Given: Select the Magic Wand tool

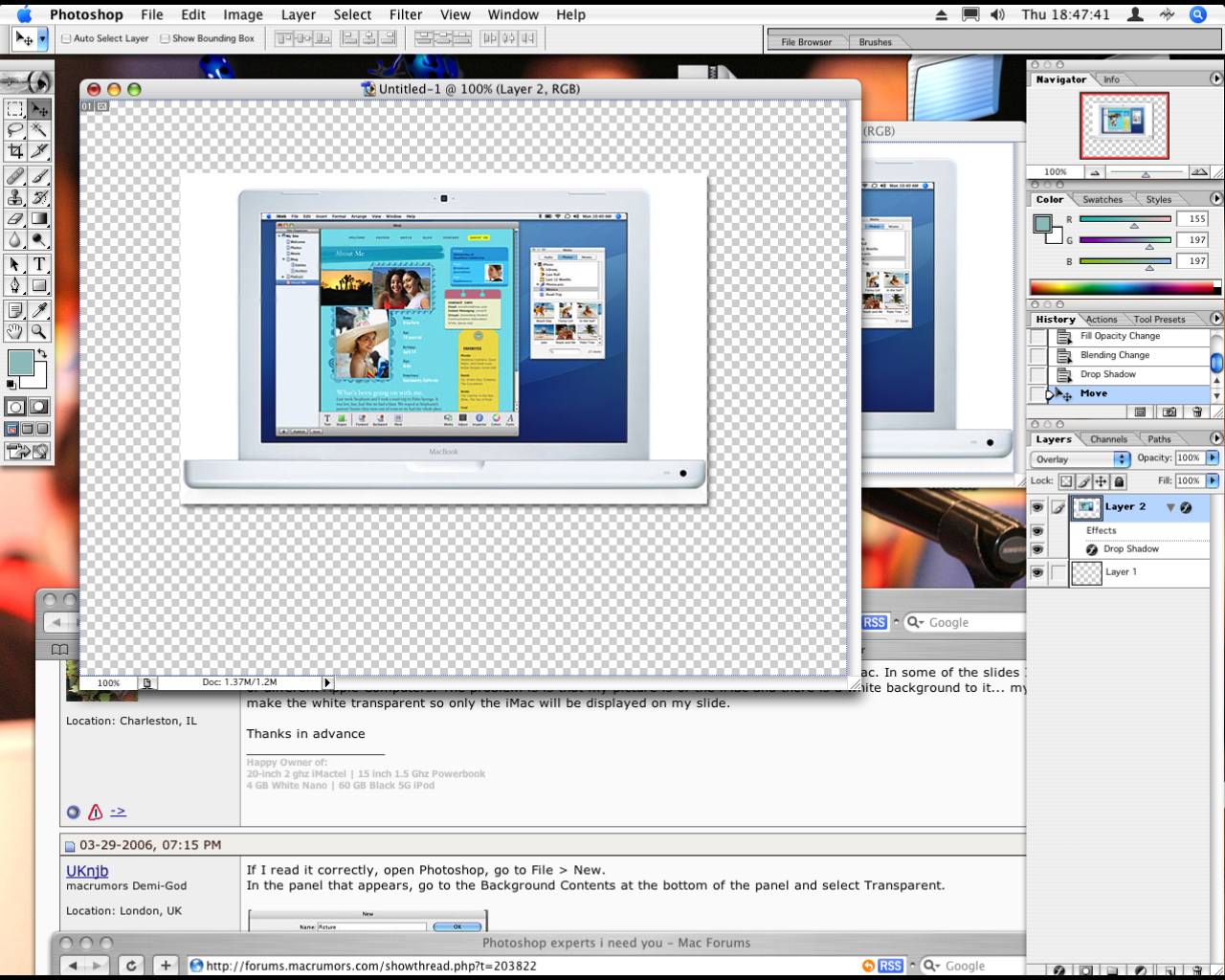Looking at the screenshot, I should [x=39, y=130].
